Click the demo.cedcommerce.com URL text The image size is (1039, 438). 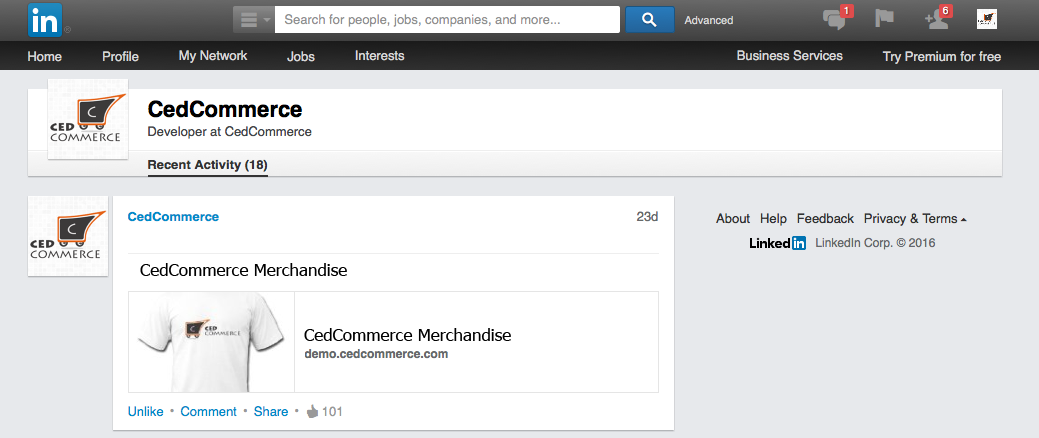coord(376,354)
